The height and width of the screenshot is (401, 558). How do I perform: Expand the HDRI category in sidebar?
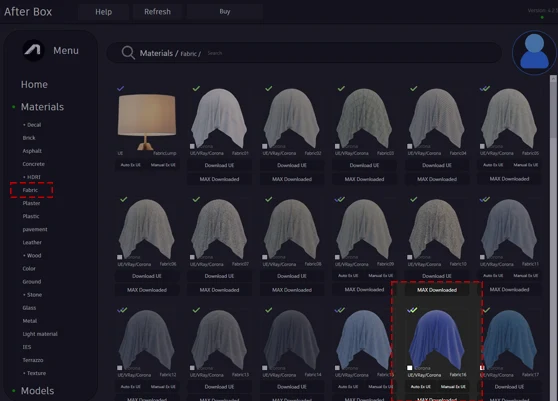(32, 177)
